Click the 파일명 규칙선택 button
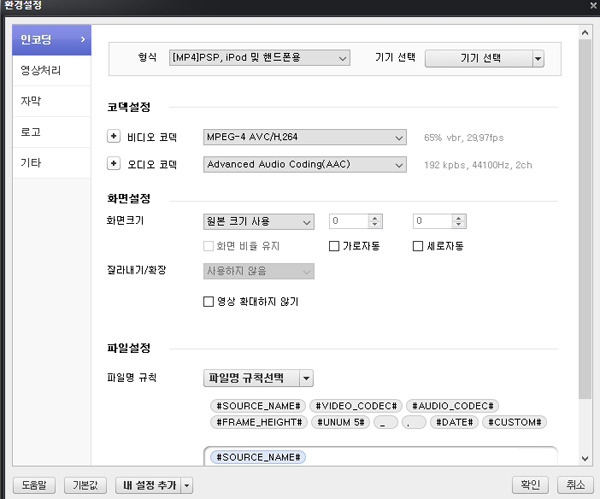The height and width of the screenshot is (499, 600). click(251, 378)
